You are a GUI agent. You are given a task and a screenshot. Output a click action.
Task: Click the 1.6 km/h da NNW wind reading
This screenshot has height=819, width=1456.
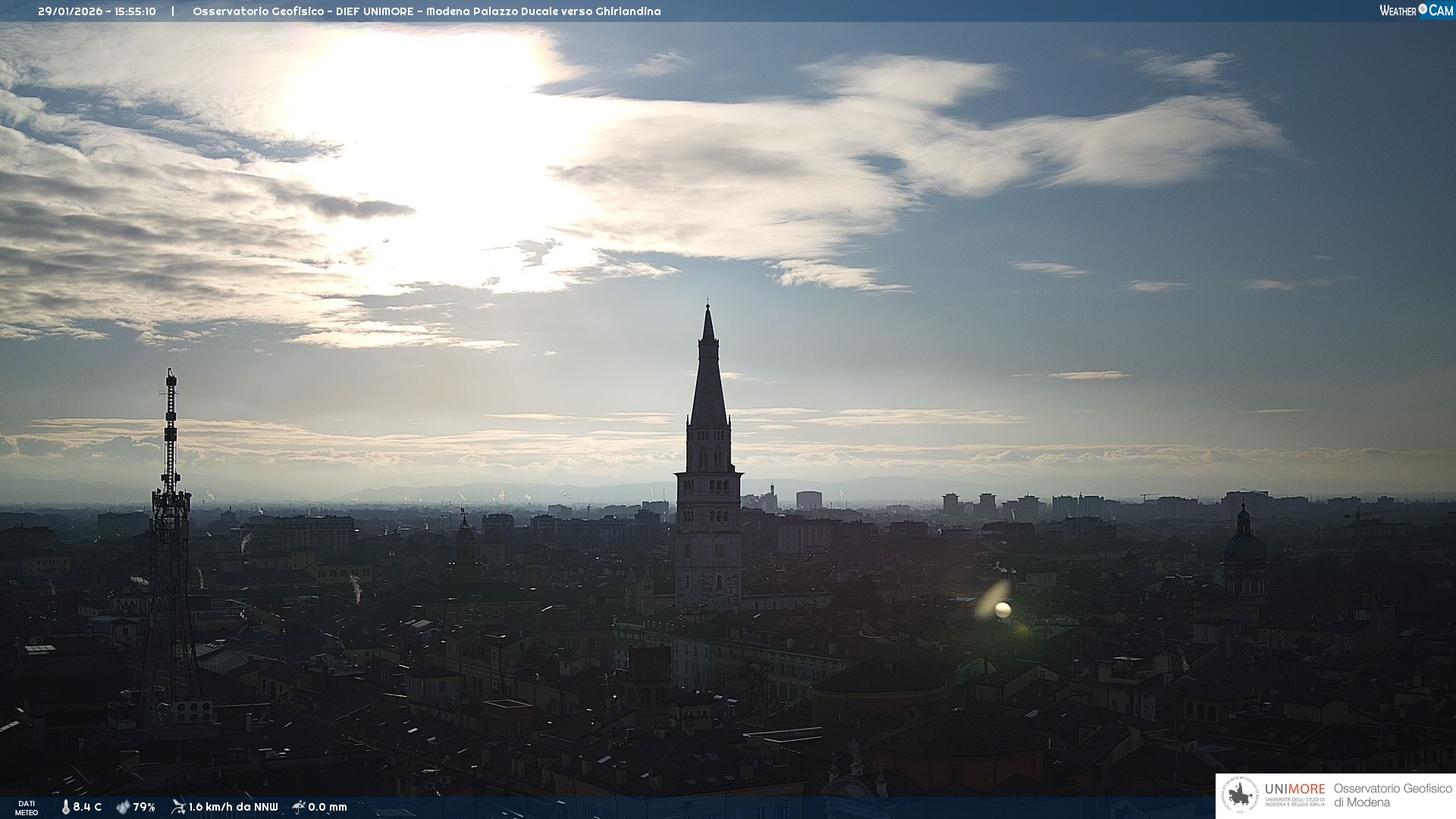tap(234, 807)
